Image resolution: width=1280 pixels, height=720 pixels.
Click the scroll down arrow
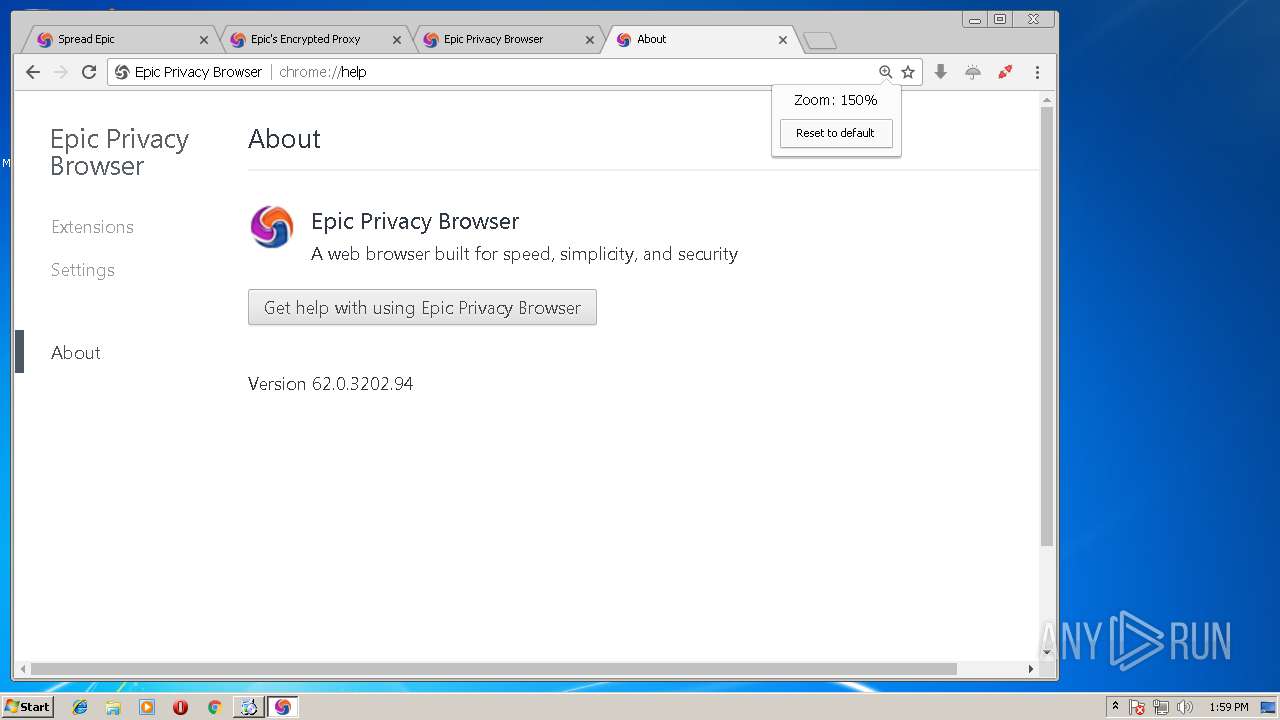click(1047, 653)
